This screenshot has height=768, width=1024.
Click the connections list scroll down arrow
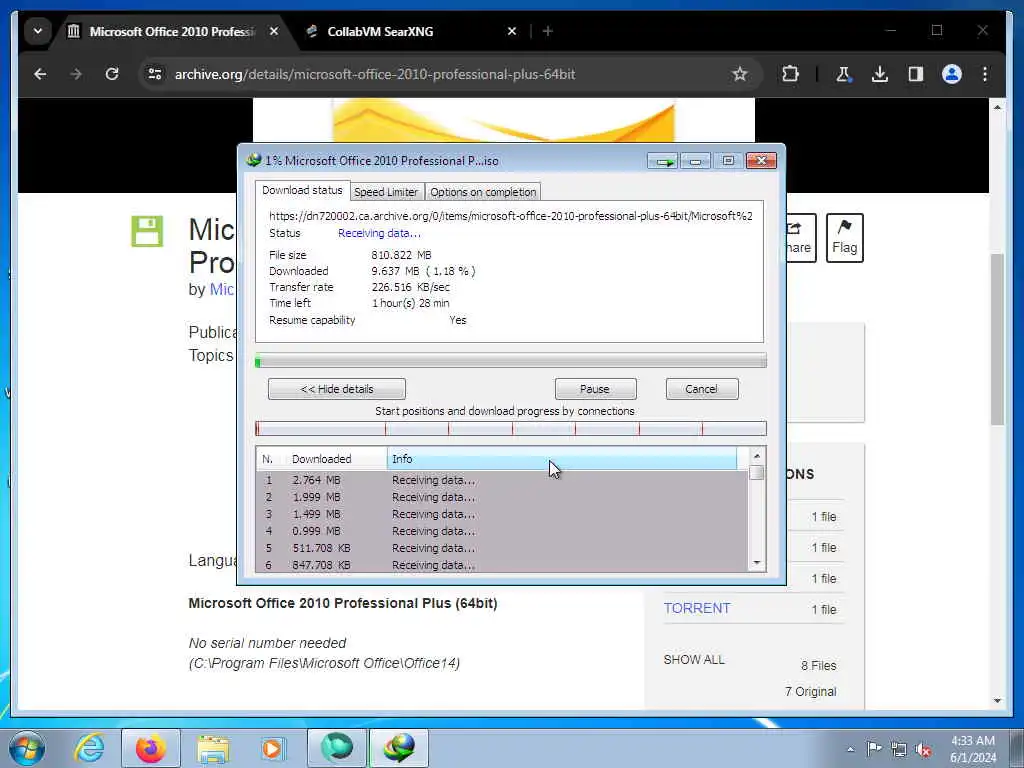point(757,563)
